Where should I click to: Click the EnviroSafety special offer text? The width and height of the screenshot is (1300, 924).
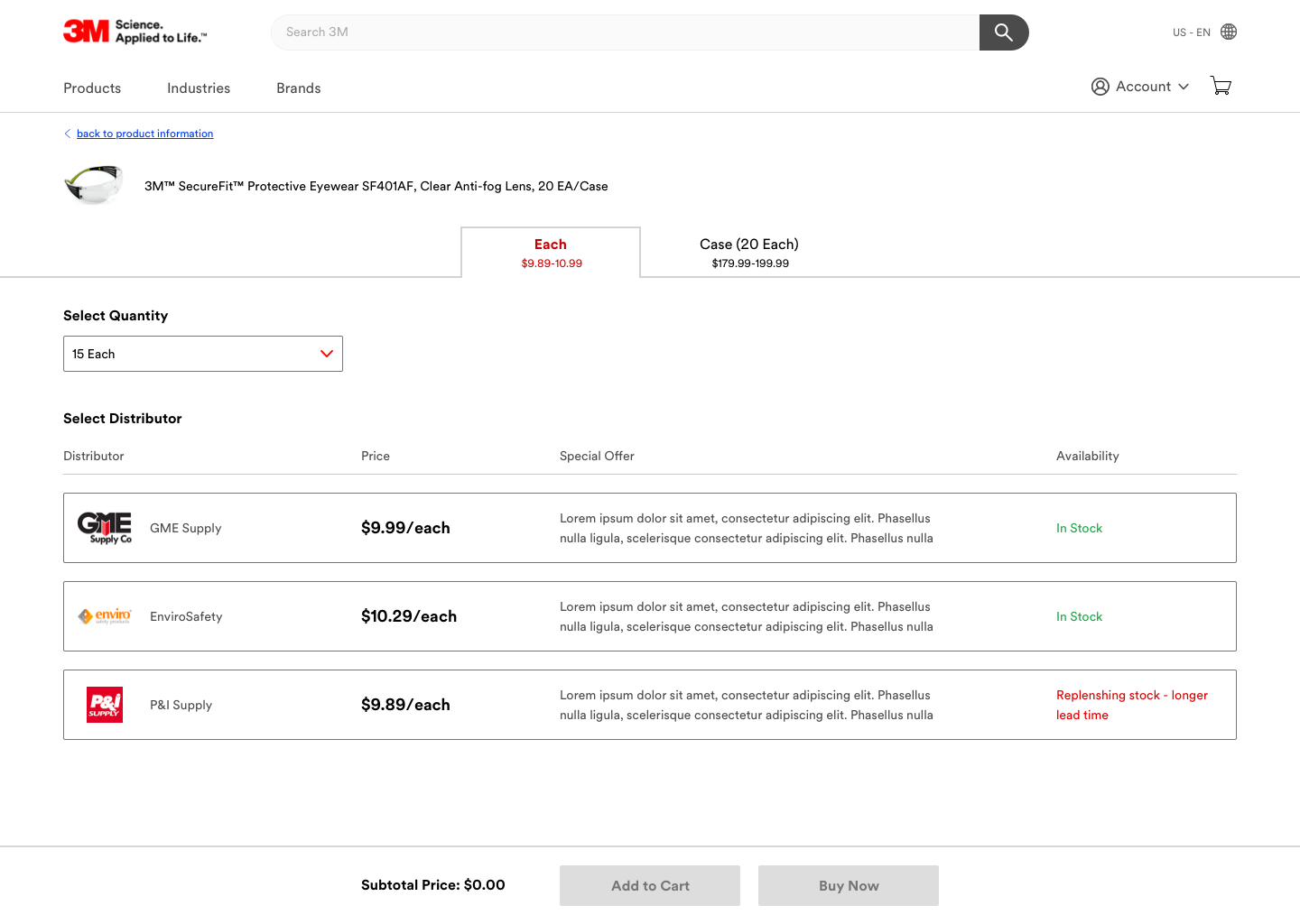pos(747,616)
